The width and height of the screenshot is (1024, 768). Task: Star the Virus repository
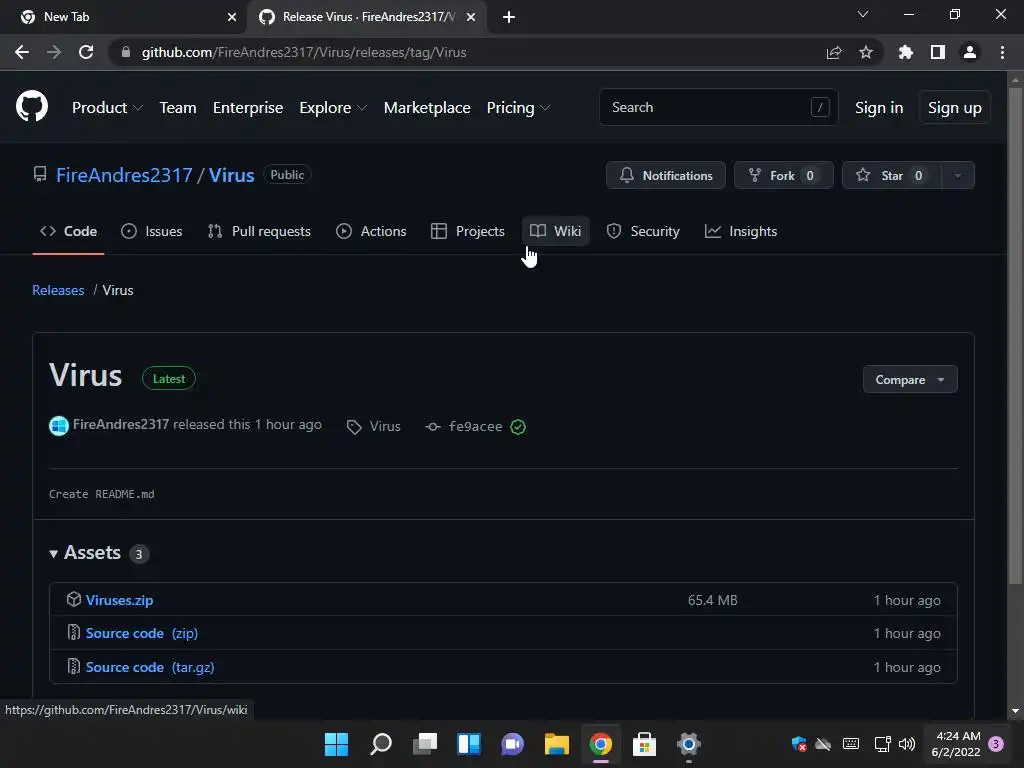coord(891,175)
